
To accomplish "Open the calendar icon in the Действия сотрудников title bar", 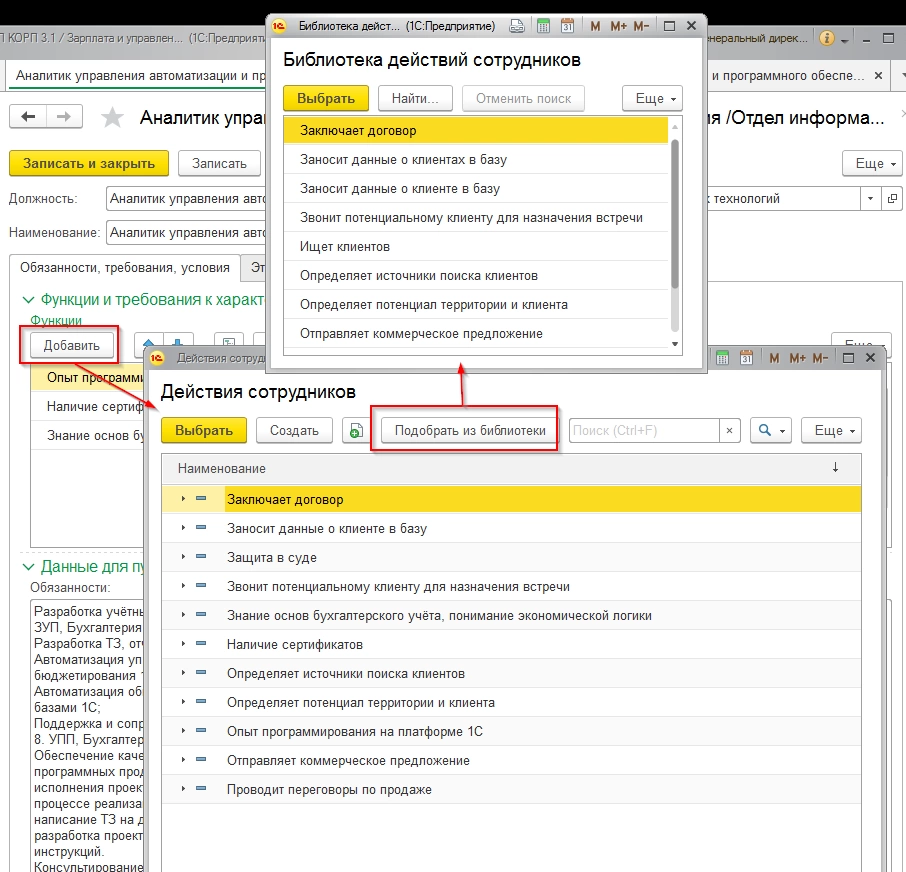I will pyautogui.click(x=747, y=358).
